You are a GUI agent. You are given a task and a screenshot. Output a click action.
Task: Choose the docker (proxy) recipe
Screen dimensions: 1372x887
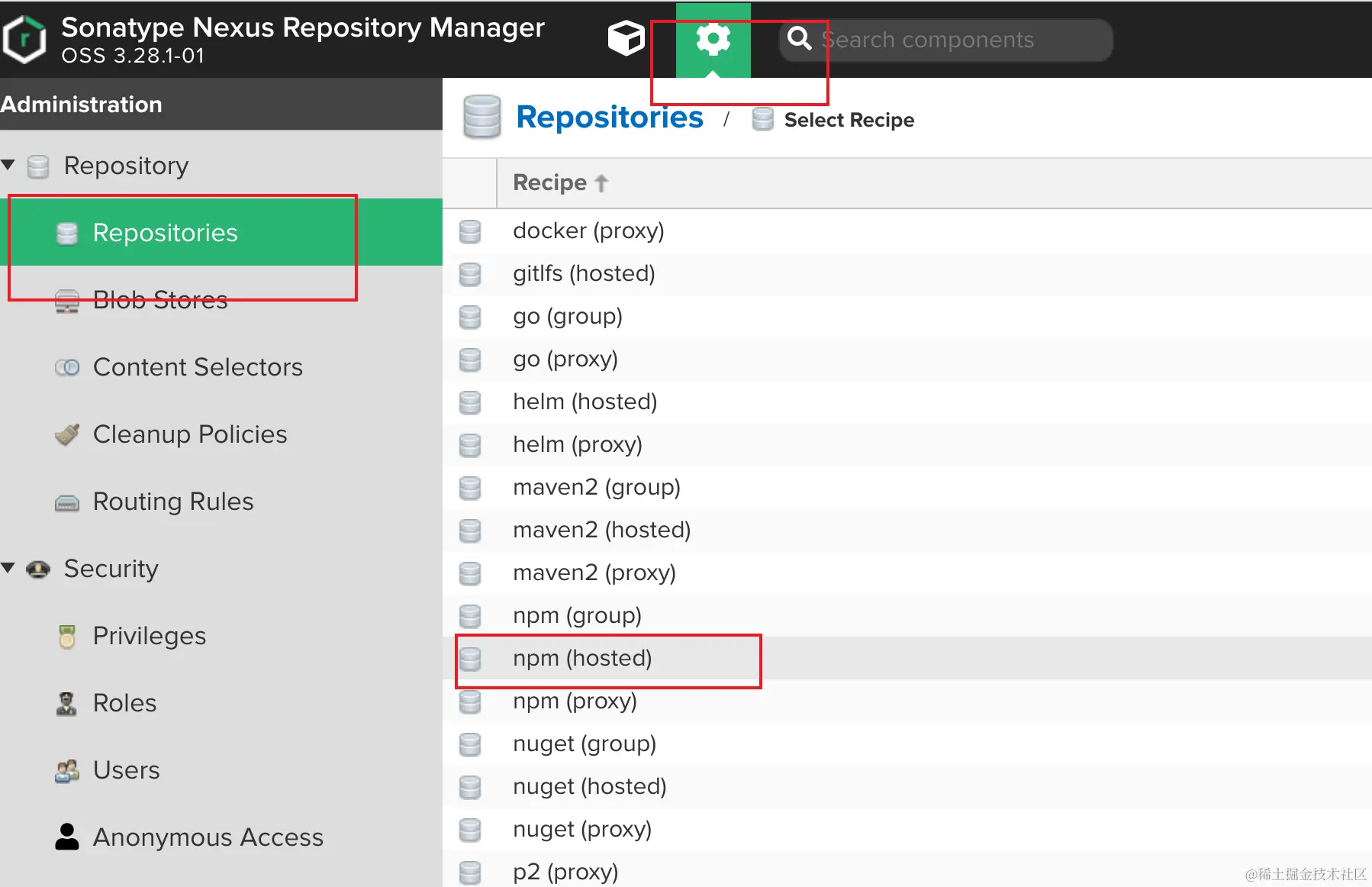(907, 231)
